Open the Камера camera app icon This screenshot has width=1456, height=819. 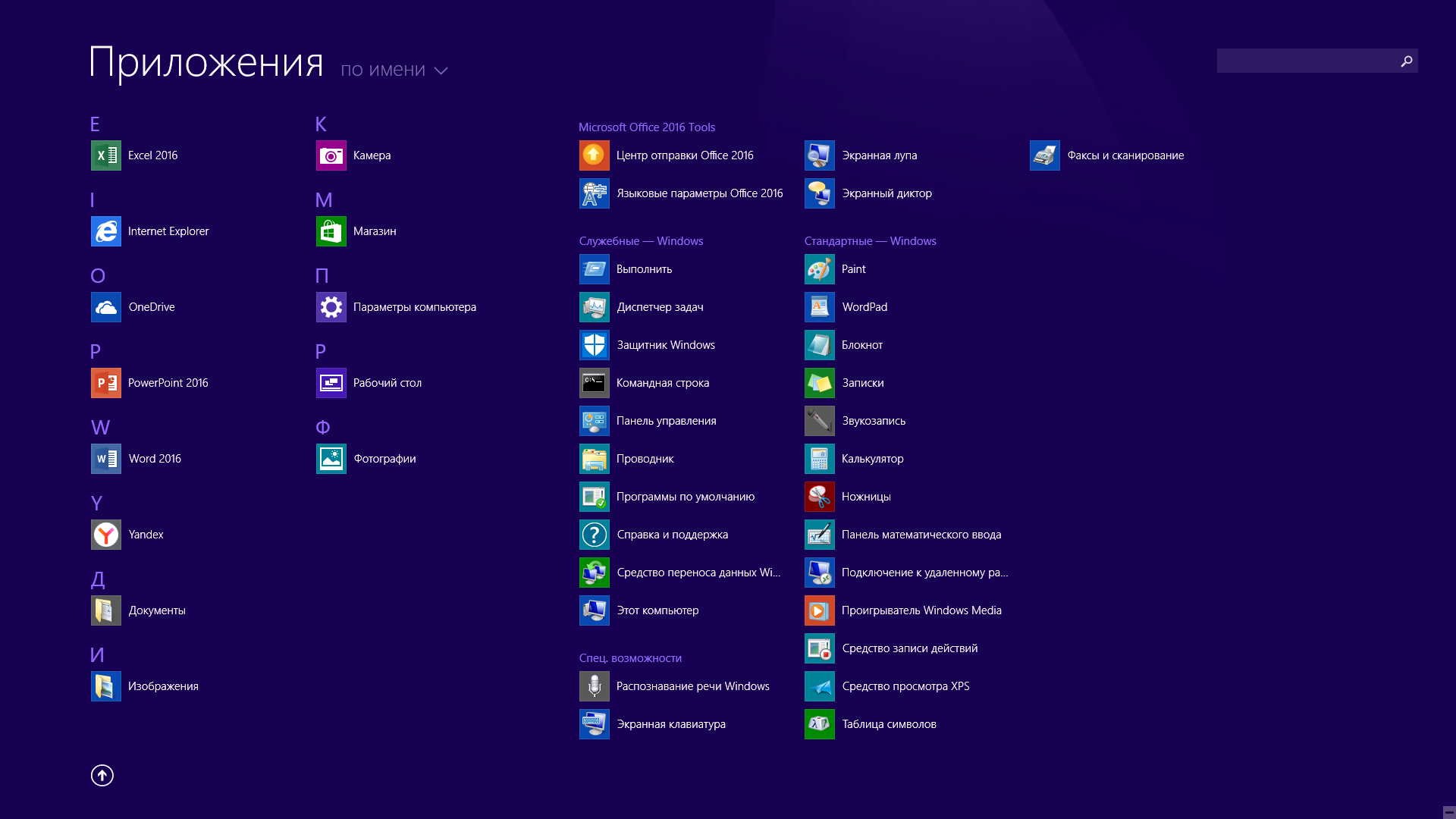(331, 155)
